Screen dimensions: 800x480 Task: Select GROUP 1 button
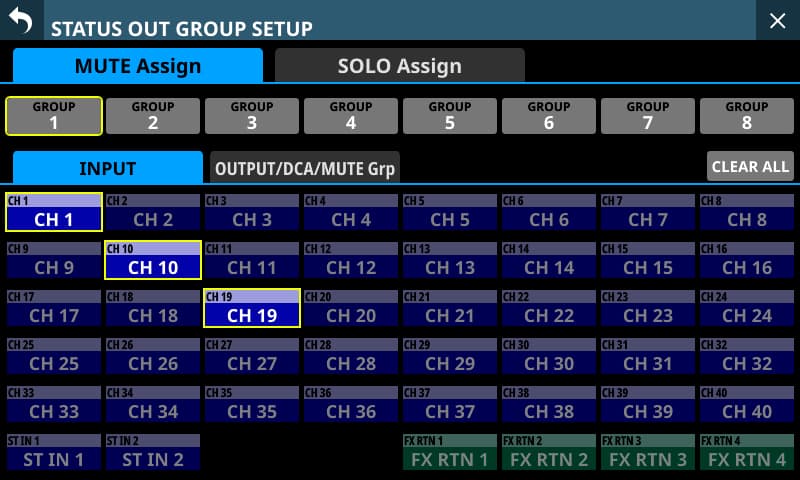pyautogui.click(x=54, y=116)
